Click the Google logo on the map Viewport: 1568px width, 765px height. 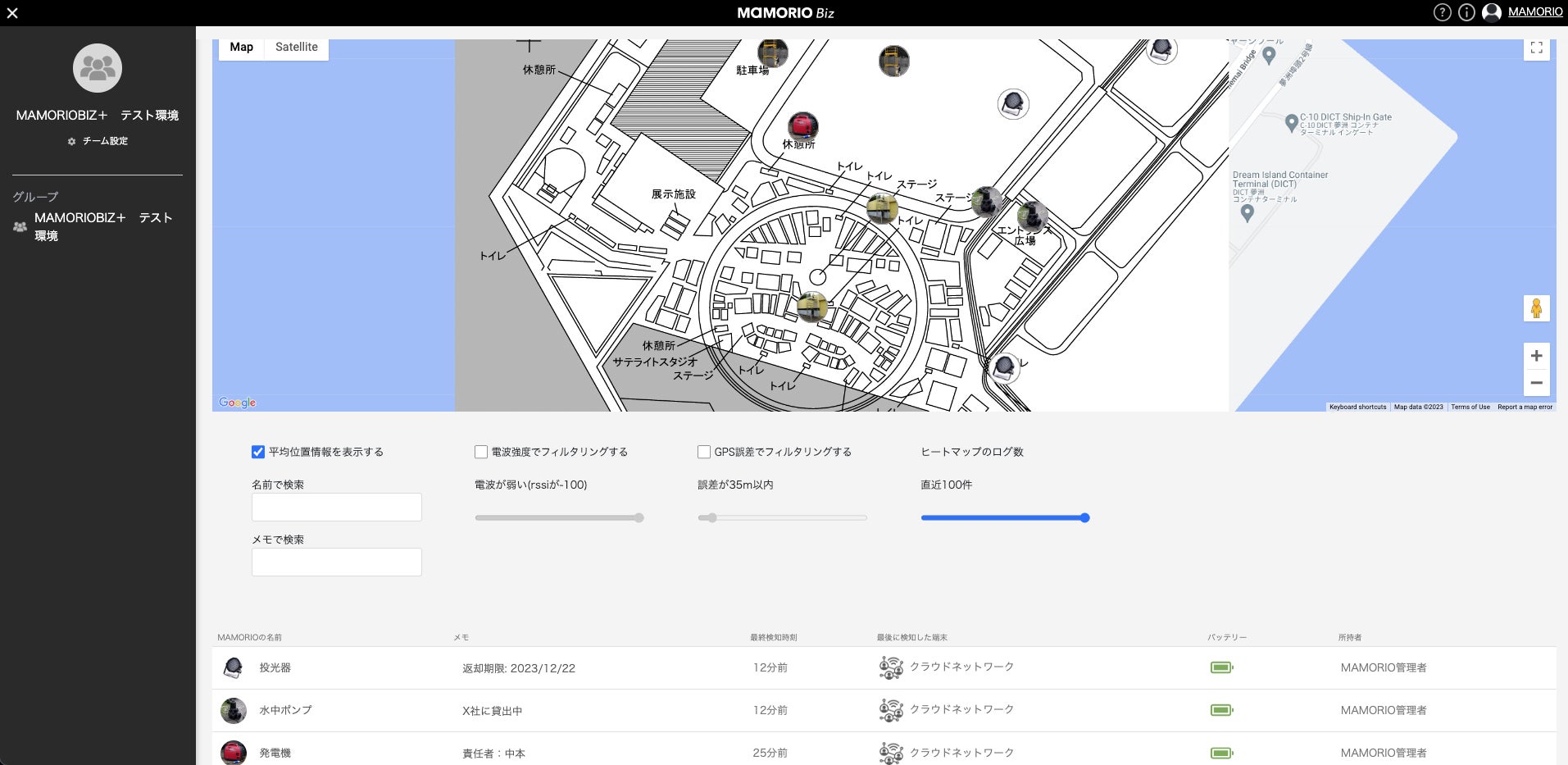238,403
